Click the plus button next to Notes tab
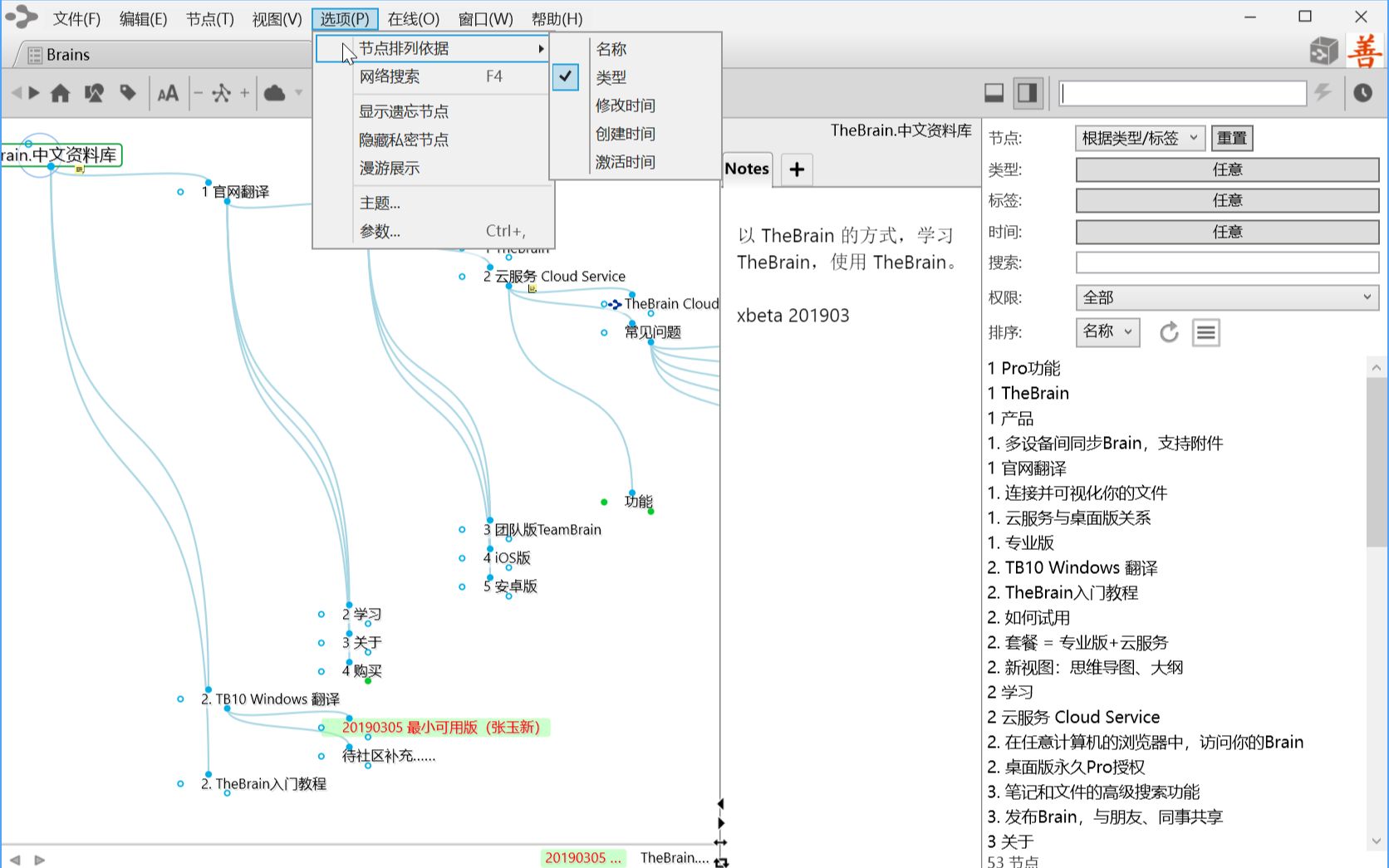Screen dimensions: 1389x868 797,169
